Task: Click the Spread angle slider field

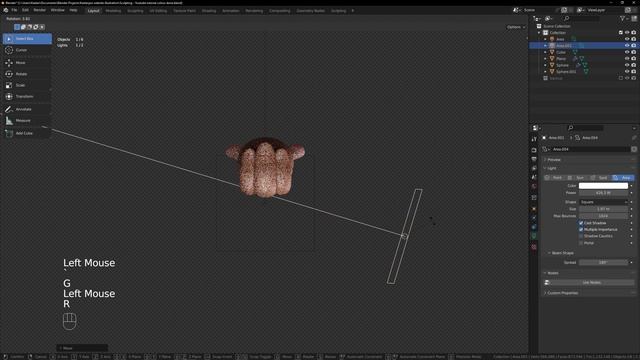Action: click(x=603, y=263)
